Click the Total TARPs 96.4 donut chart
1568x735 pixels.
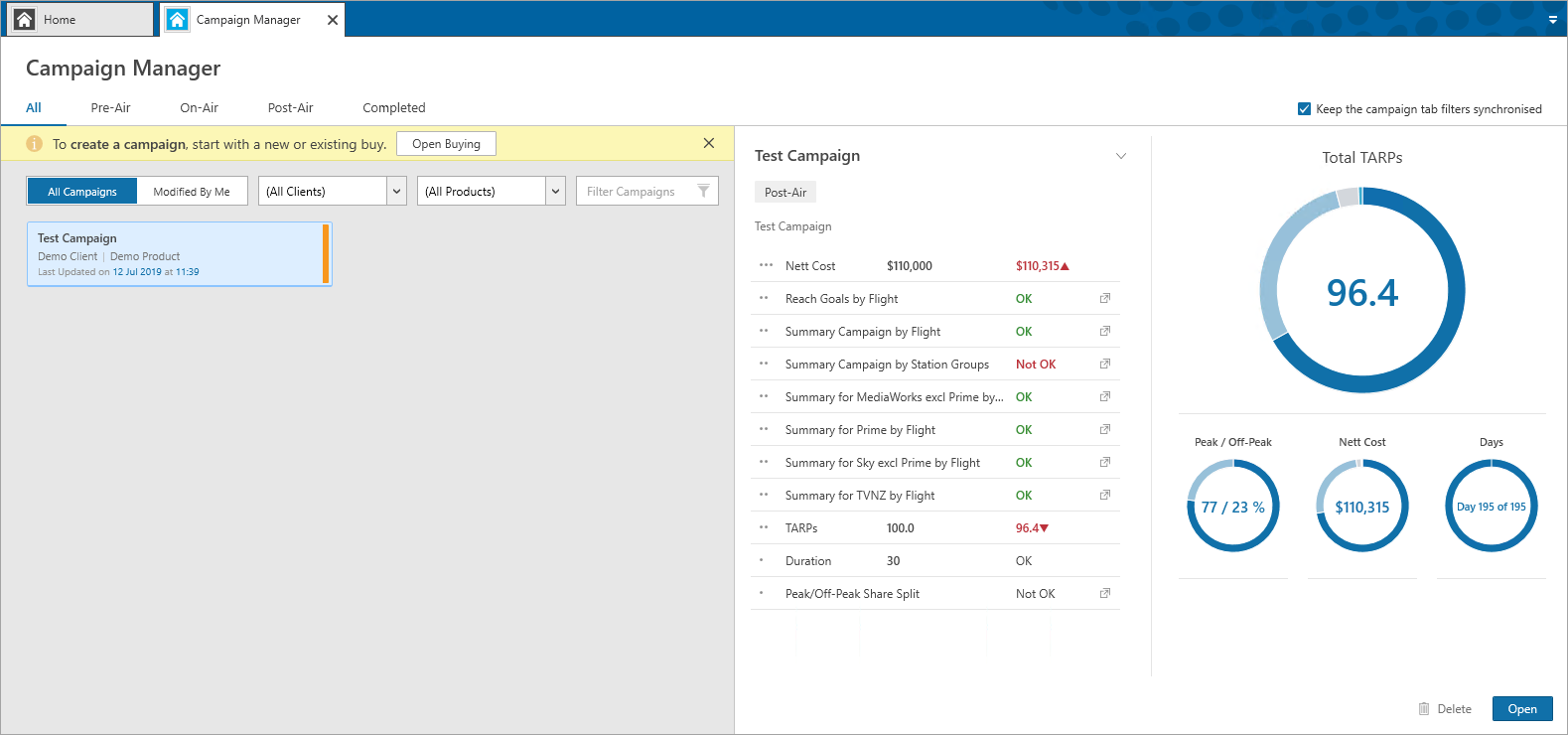pyautogui.click(x=1362, y=290)
